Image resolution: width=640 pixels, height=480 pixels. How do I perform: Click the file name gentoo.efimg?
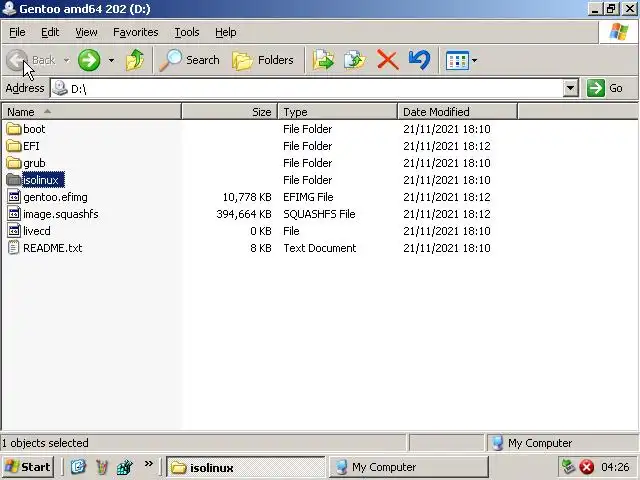click(55, 197)
